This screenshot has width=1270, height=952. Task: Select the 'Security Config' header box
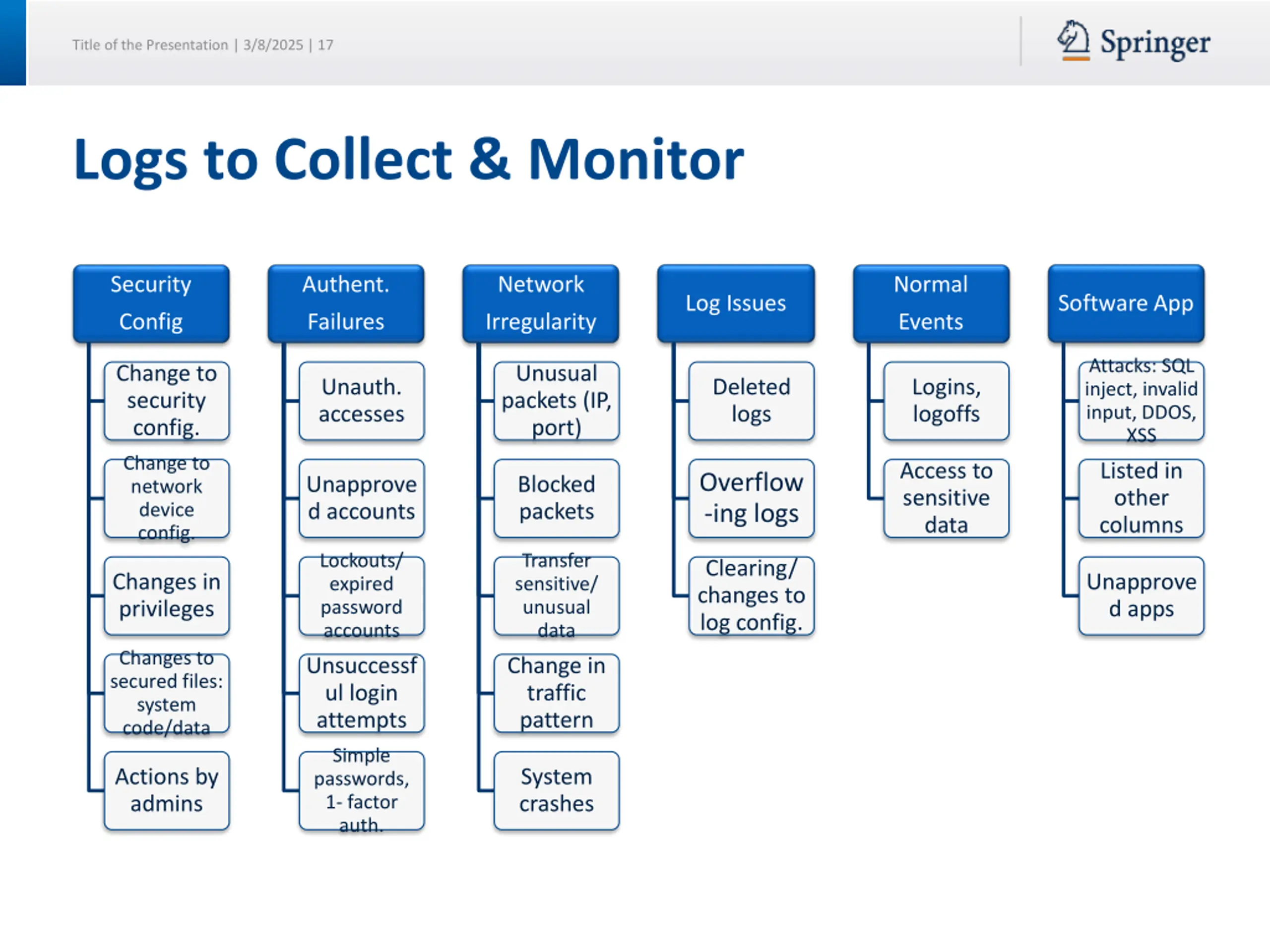click(151, 303)
